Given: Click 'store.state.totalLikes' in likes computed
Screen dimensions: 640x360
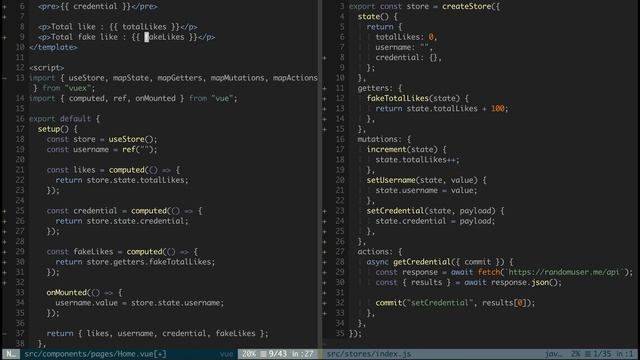Looking at the screenshot, I should click(x=136, y=180).
